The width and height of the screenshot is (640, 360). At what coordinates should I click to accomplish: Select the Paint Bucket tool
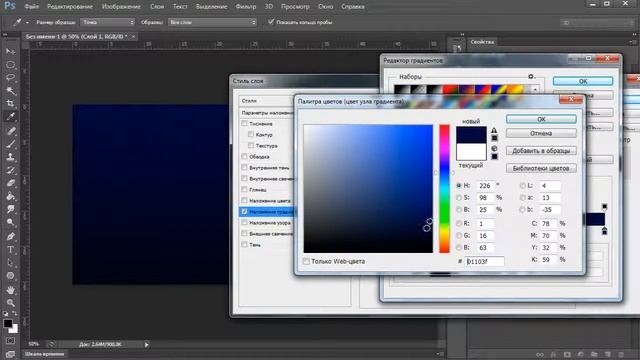10,196
